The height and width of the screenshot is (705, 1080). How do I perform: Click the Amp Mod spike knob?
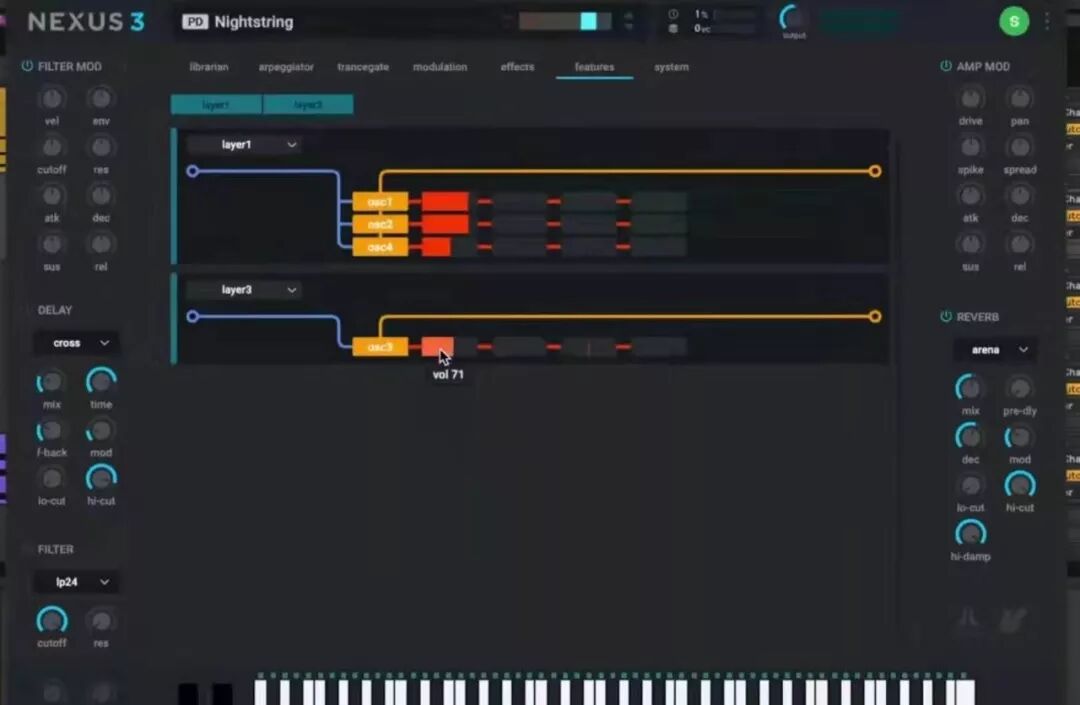pos(970,147)
